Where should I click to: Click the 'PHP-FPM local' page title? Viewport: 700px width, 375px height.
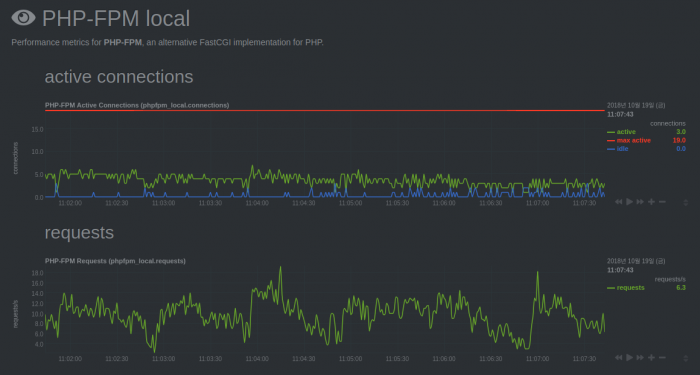[116, 18]
